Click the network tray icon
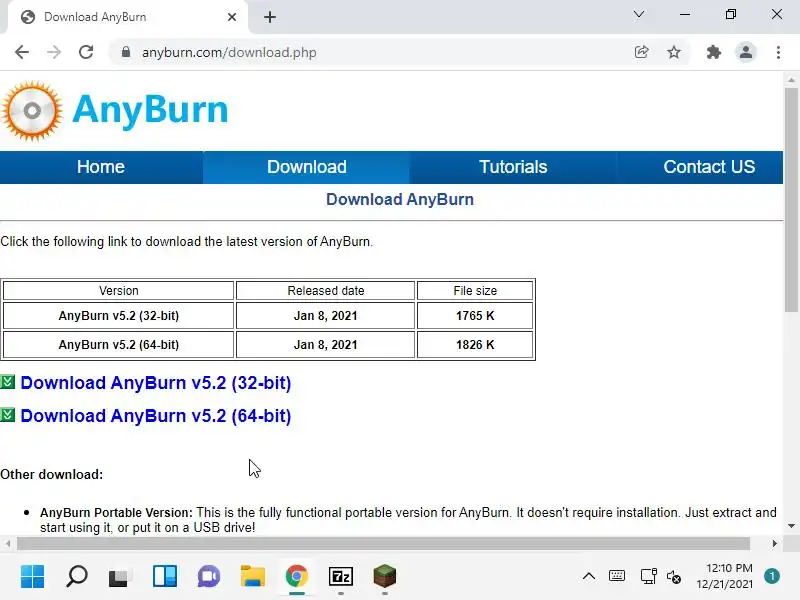This screenshot has height=600, width=800. click(648, 576)
